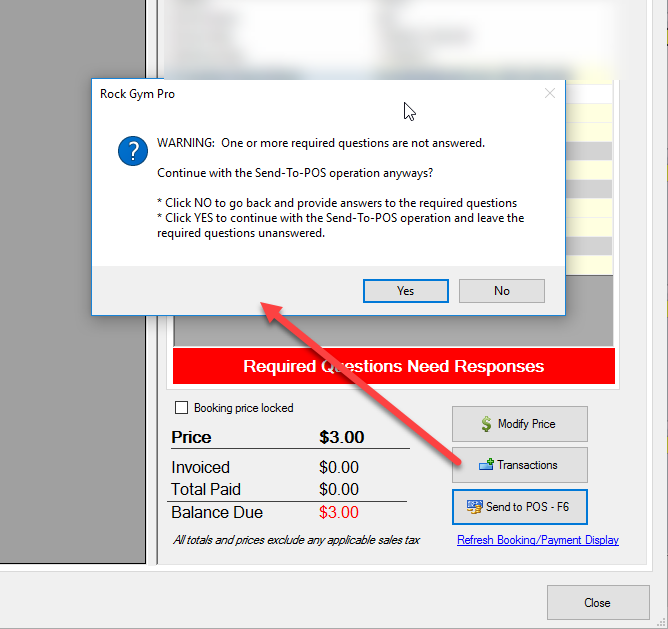The height and width of the screenshot is (629, 668).
Task: Click the Send to POS register icon
Action: point(475,507)
